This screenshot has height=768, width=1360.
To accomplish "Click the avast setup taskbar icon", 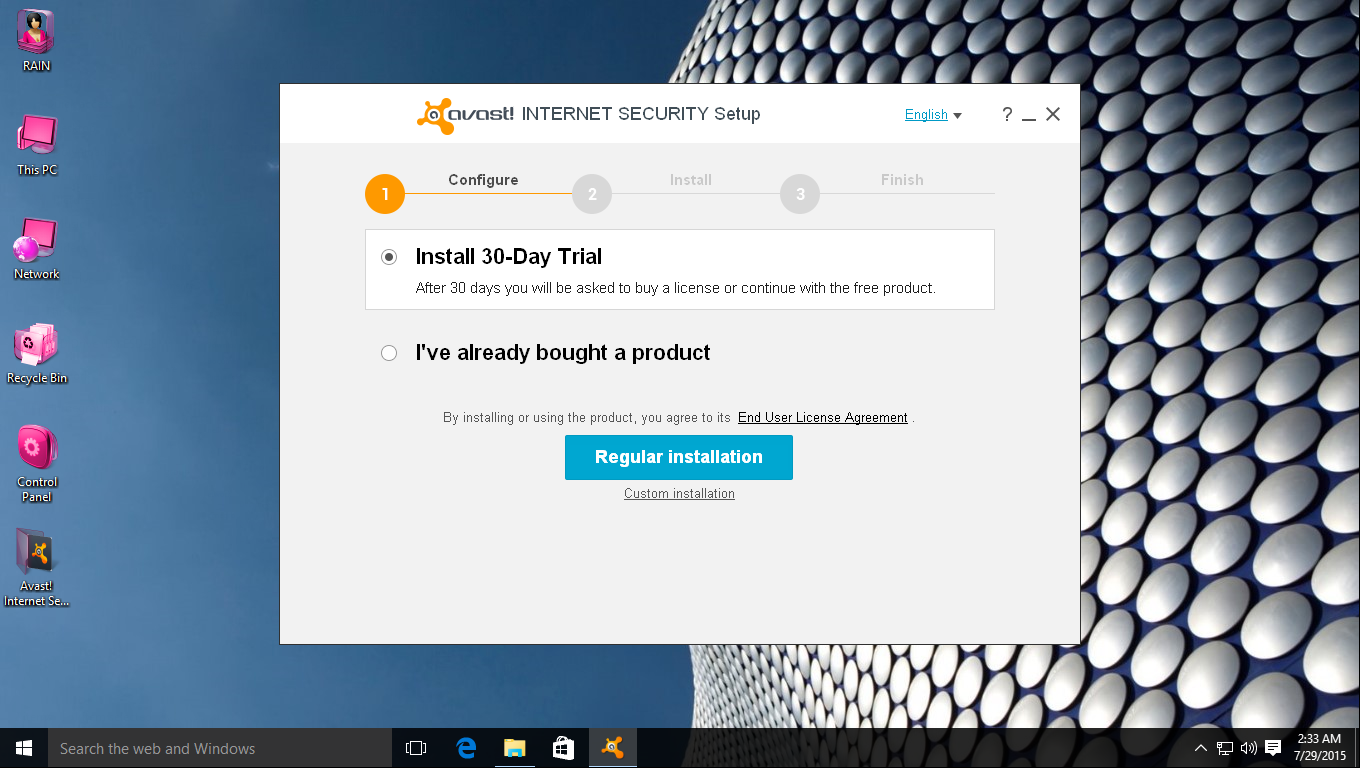I will (x=612, y=748).
